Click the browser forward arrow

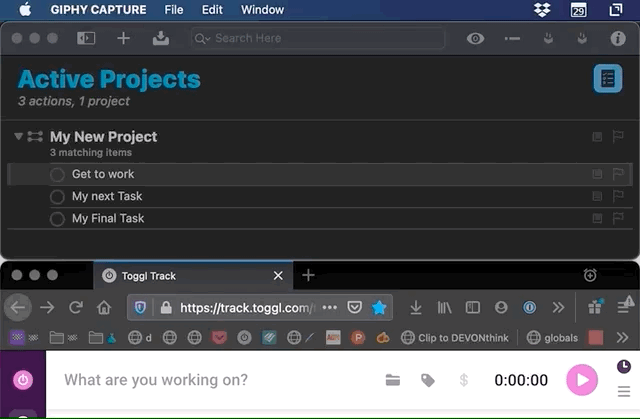(47, 308)
